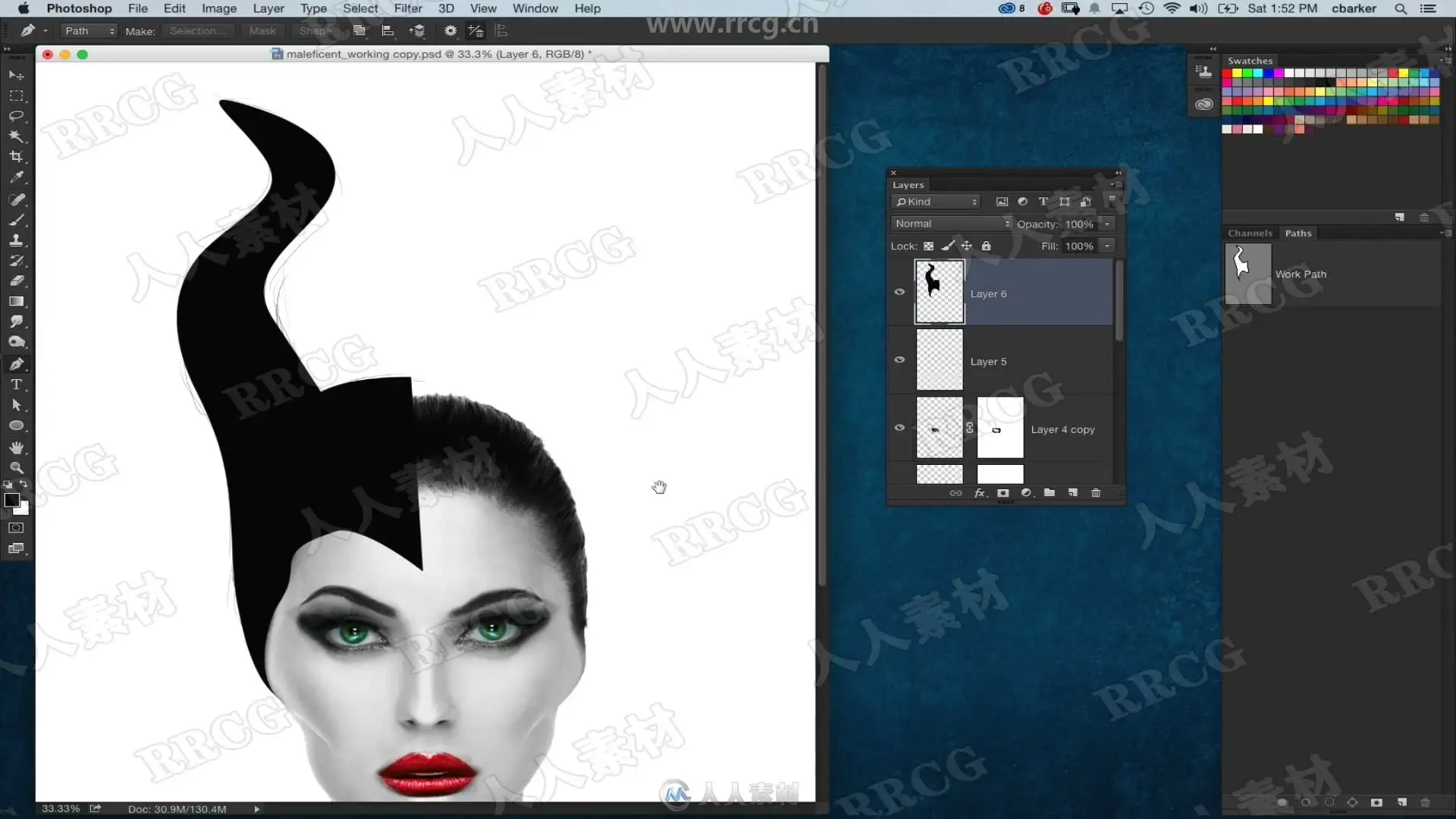Select the Eyedropper tool
Viewport: 1456px width, 819px height.
[16, 177]
